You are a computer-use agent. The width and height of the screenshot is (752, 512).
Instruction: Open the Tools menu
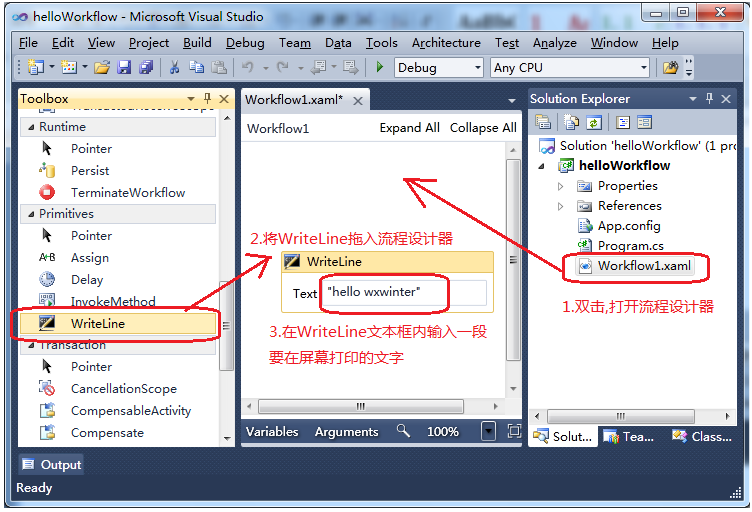tap(382, 43)
